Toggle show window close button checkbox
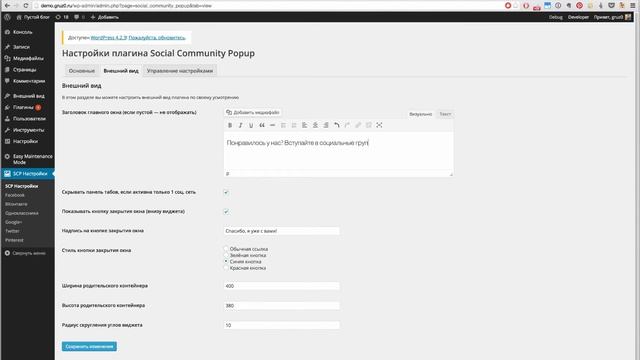Image resolution: width=640 pixels, height=360 pixels. click(226, 211)
